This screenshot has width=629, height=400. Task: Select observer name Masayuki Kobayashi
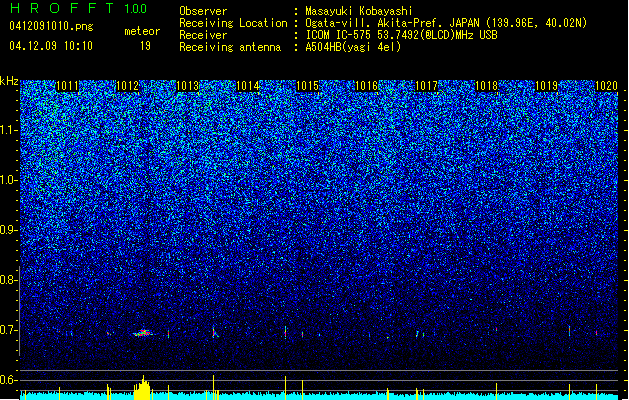pyautogui.click(x=359, y=11)
